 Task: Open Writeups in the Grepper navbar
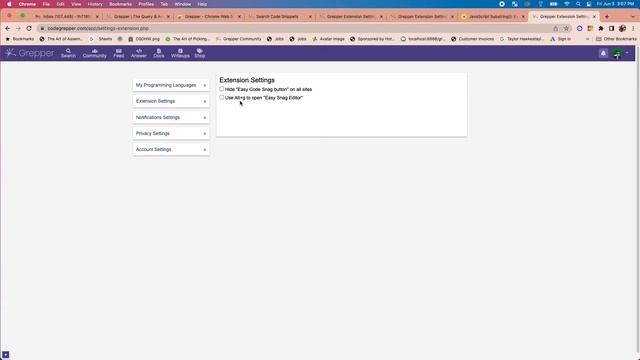point(180,53)
